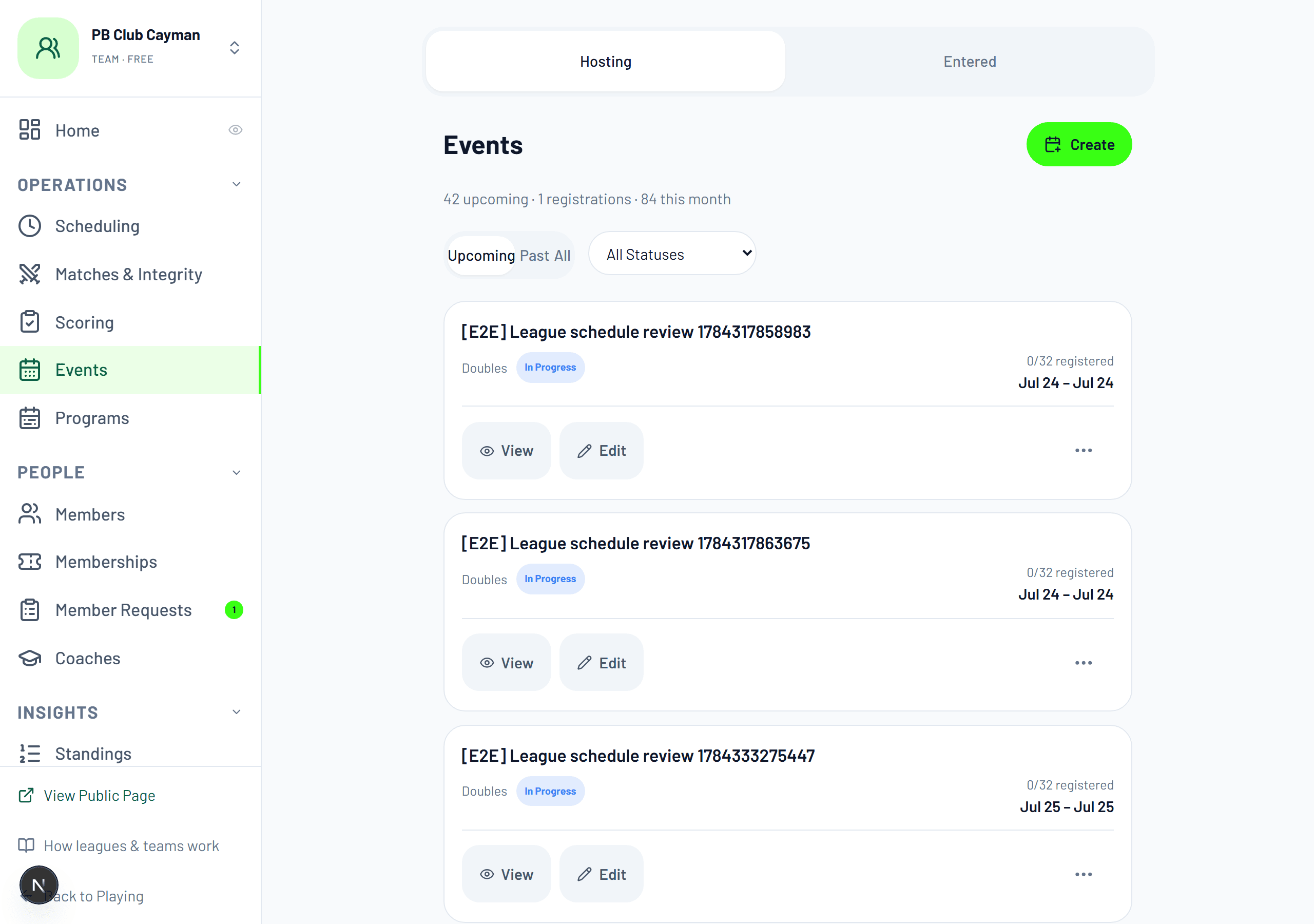Click the '42 upcoming' summary text
The height and width of the screenshot is (924, 1314).
(x=486, y=199)
